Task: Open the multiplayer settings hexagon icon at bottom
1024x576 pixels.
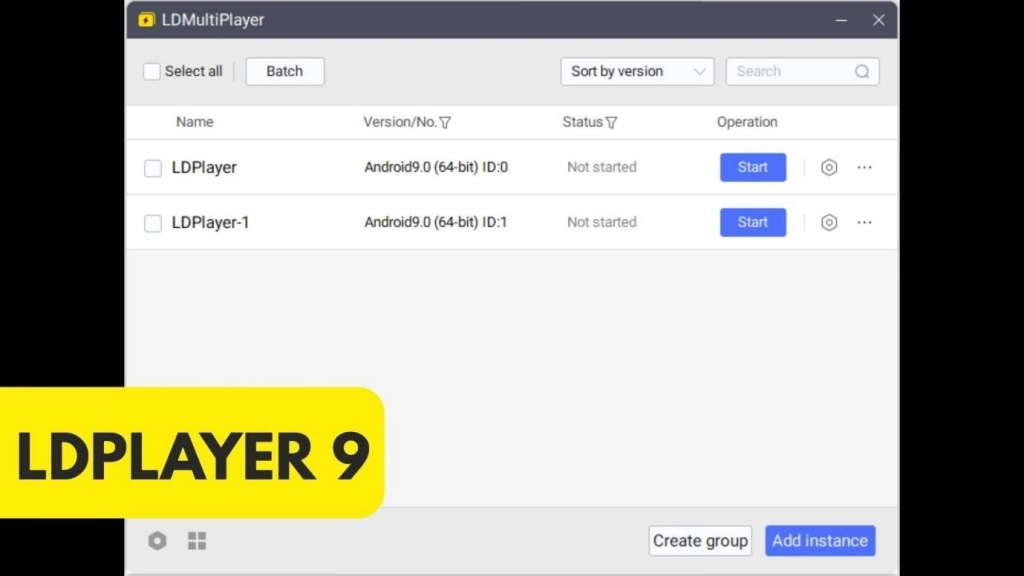Action: (157, 541)
